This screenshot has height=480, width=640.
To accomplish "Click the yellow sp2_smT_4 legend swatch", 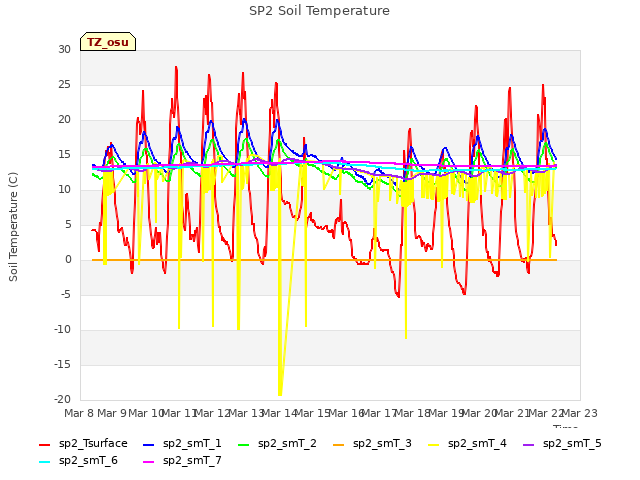I will click(434, 444).
